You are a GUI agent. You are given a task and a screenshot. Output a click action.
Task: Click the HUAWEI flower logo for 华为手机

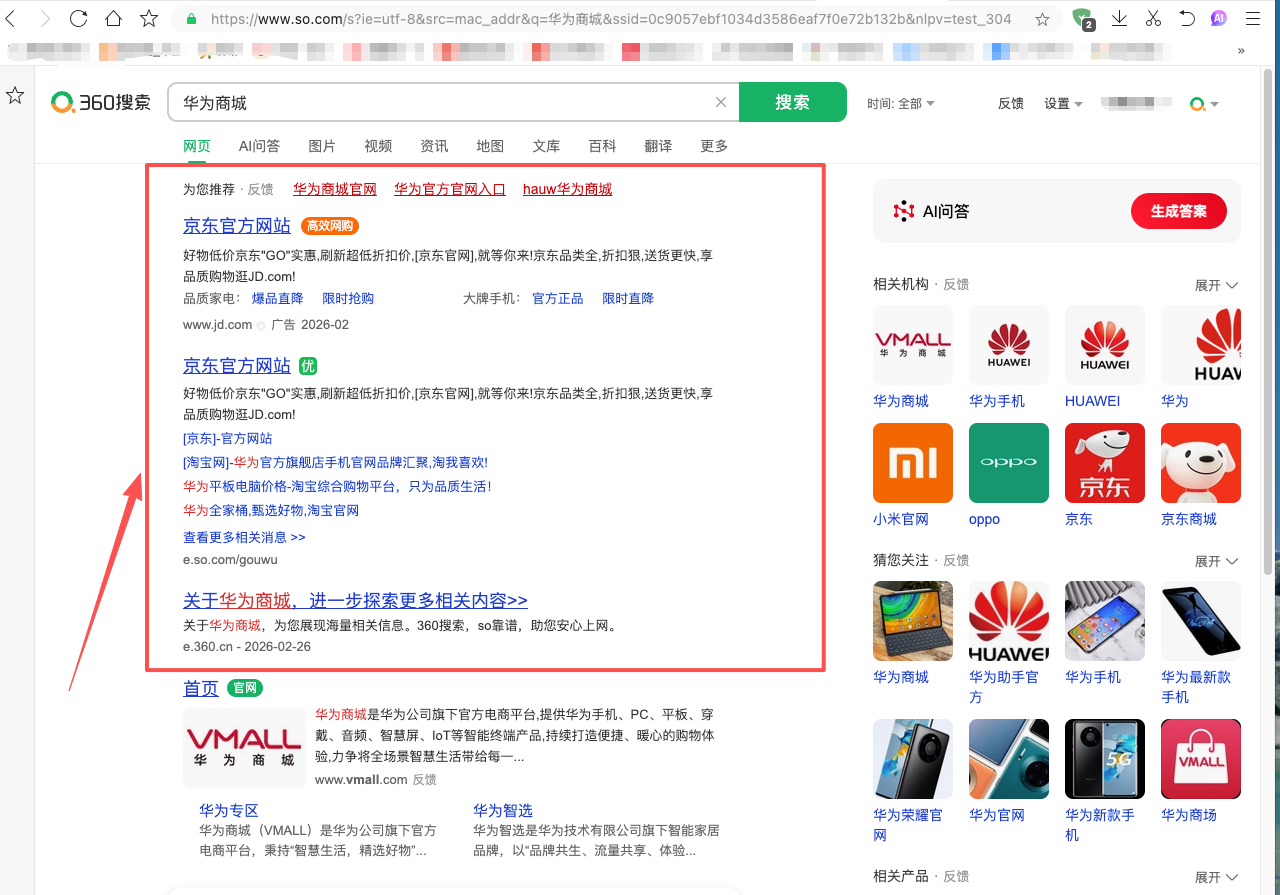[x=1008, y=345]
